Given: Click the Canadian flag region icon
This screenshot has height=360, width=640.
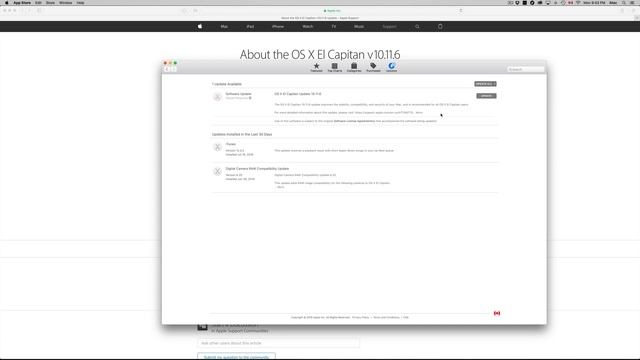Looking at the screenshot, I should pos(497,313).
